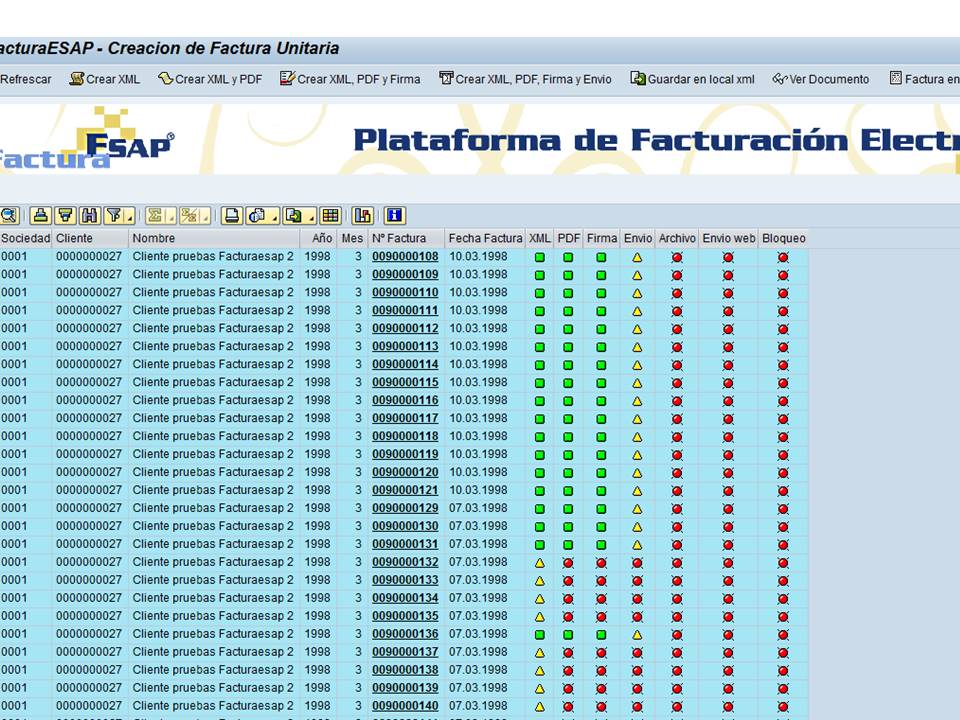The image size is (960, 720).
Task: Click date 07.03.1998 in row 0090000130
Action: pyautogui.click(x=478, y=526)
